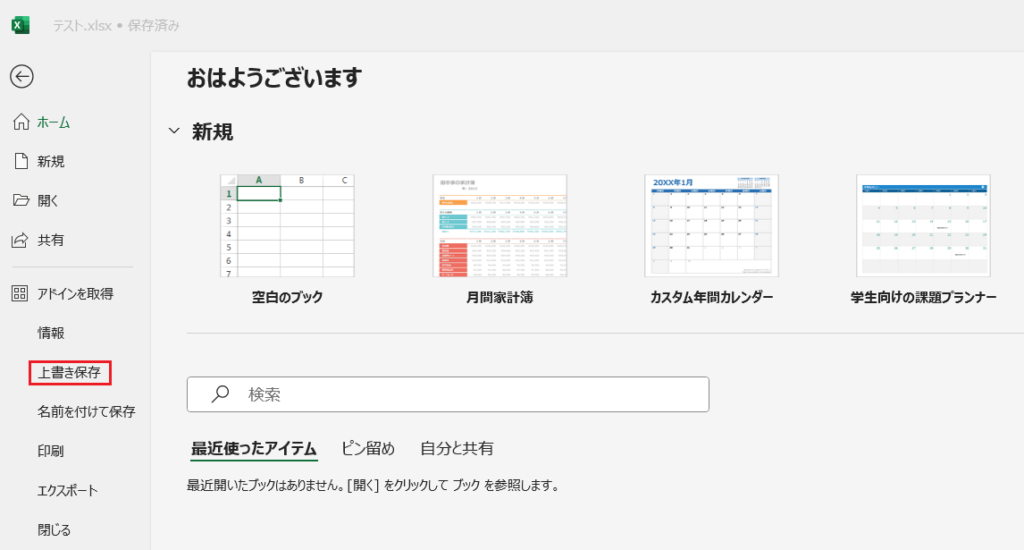Click the おはようございます heading
Viewport: 1024px width, 550px height.
pos(274,78)
